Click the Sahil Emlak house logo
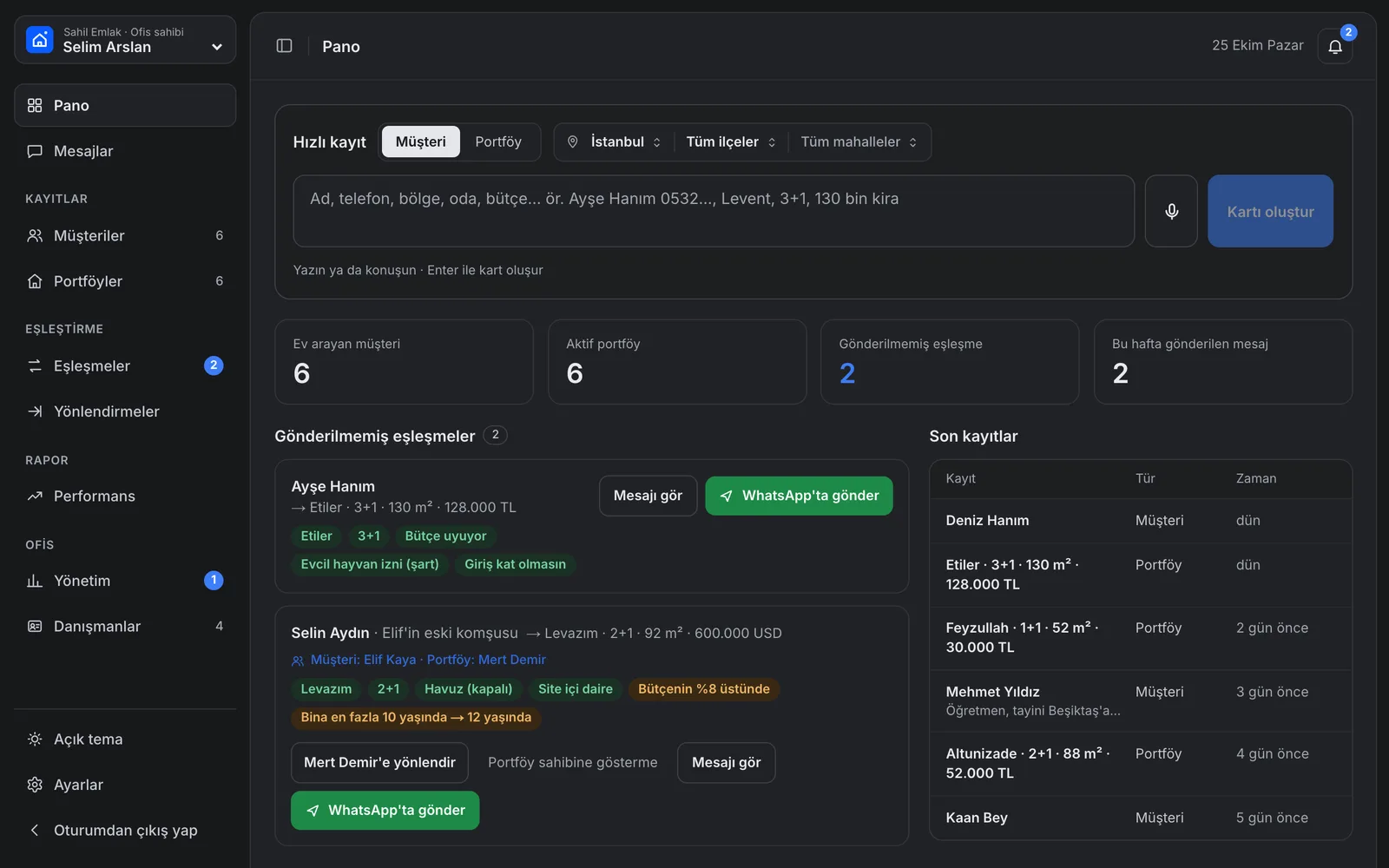The height and width of the screenshot is (868, 1389). tap(40, 40)
